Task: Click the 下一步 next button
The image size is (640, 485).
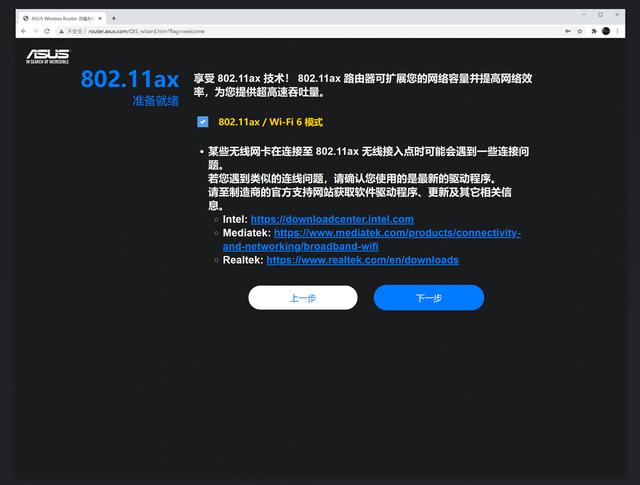Action: pos(429,298)
